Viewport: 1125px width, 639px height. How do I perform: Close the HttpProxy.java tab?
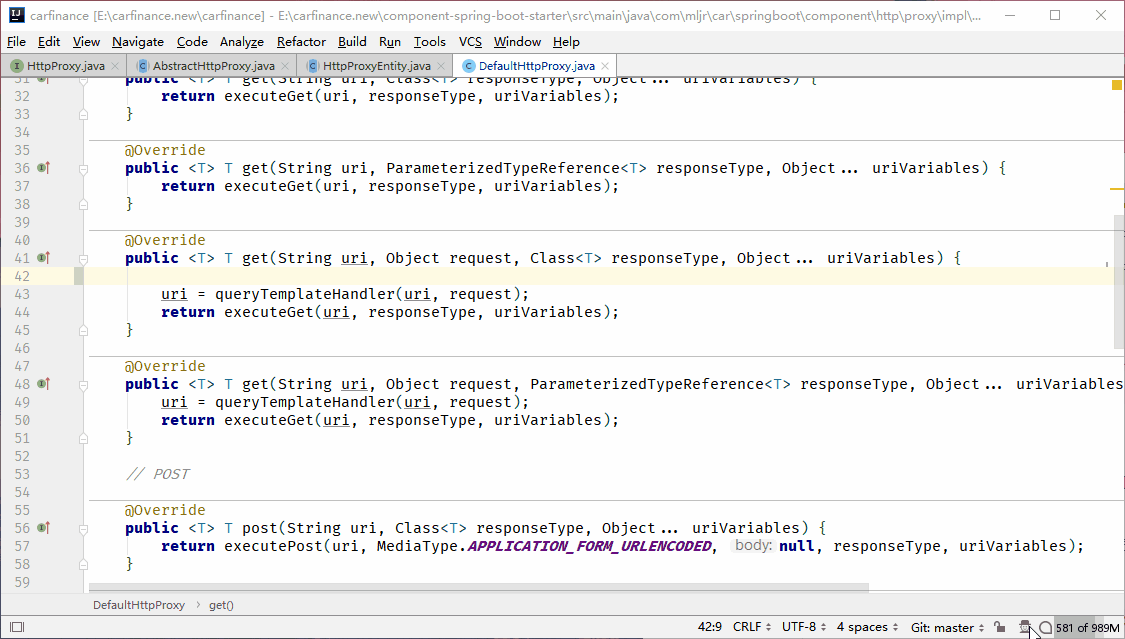tap(116, 66)
